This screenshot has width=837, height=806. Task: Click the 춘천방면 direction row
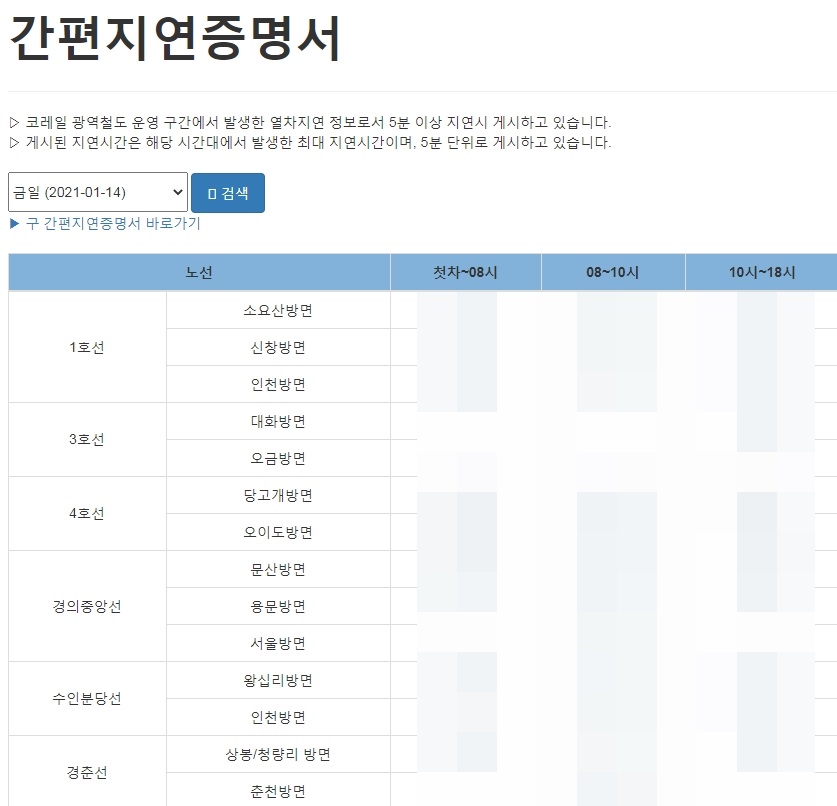pyautogui.click(x=278, y=791)
